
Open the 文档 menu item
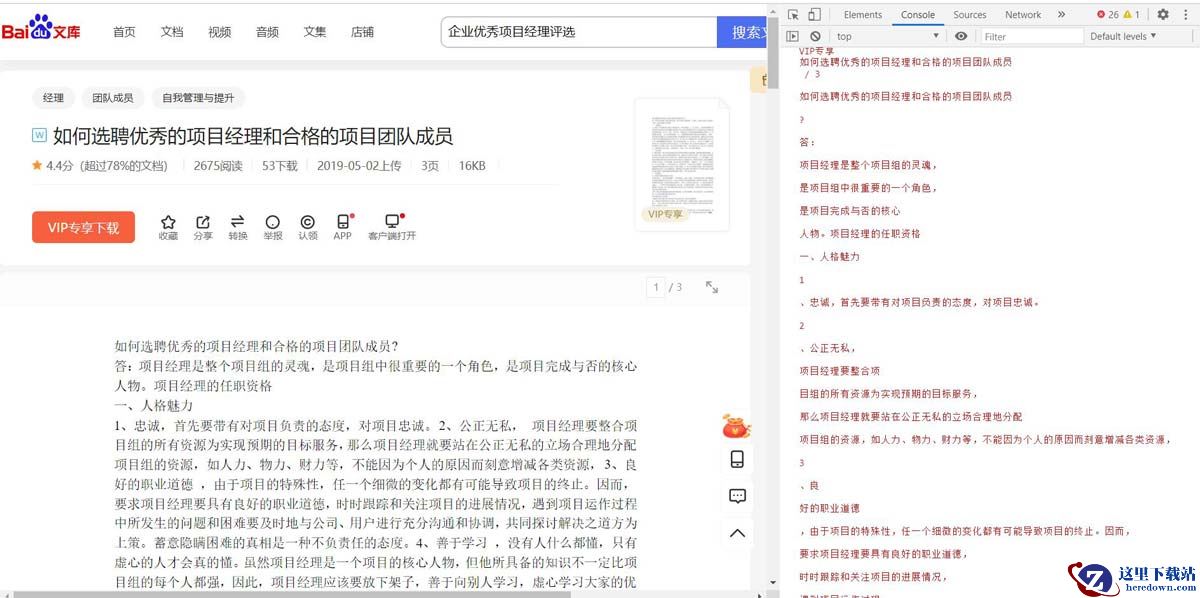(x=172, y=32)
